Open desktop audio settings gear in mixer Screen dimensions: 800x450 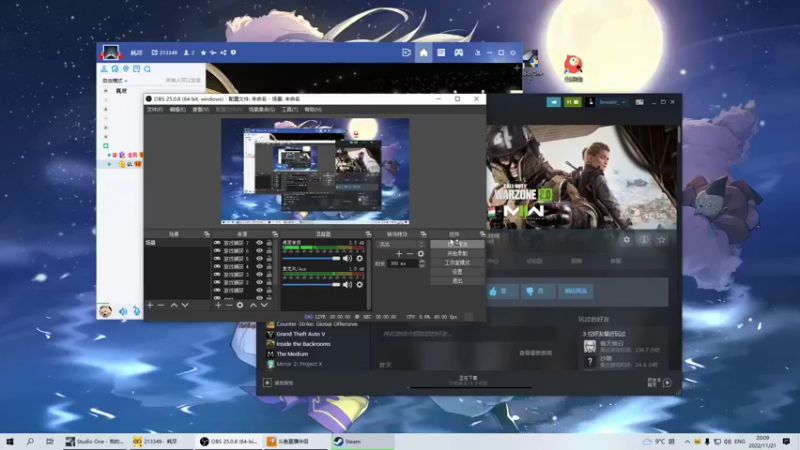click(360, 258)
